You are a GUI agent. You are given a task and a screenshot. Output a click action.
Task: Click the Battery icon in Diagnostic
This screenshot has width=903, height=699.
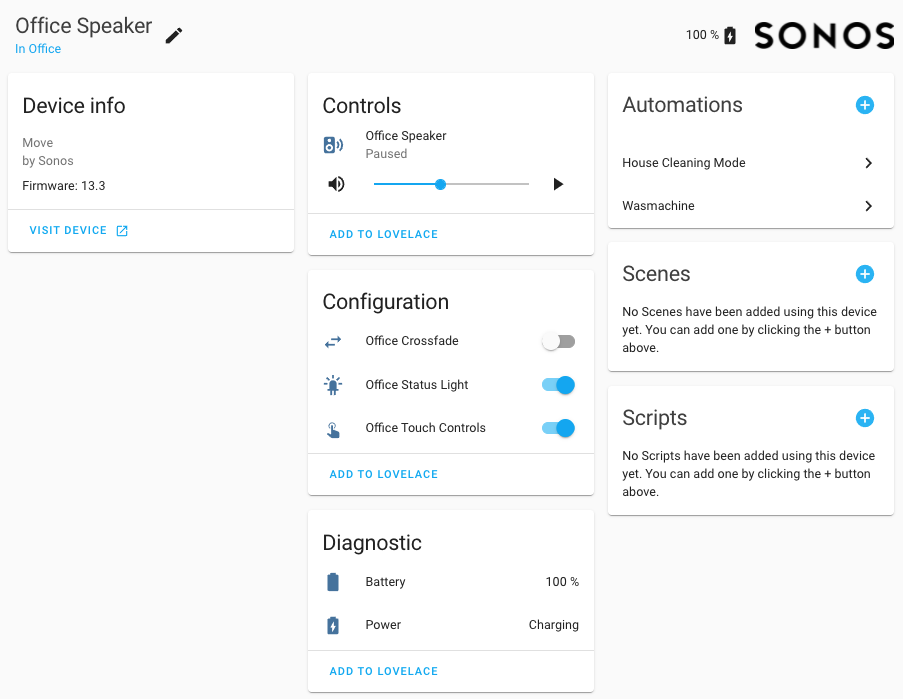tap(333, 581)
